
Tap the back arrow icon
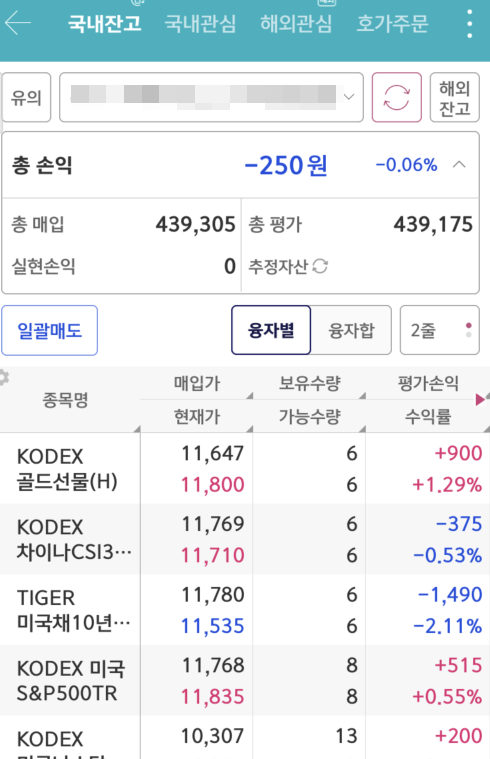click(18, 23)
